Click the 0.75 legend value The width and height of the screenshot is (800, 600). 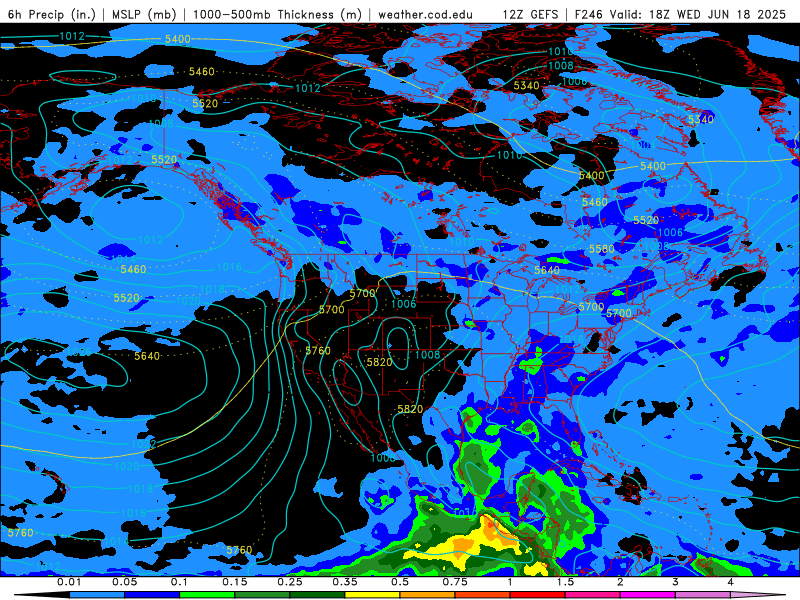[455, 582]
